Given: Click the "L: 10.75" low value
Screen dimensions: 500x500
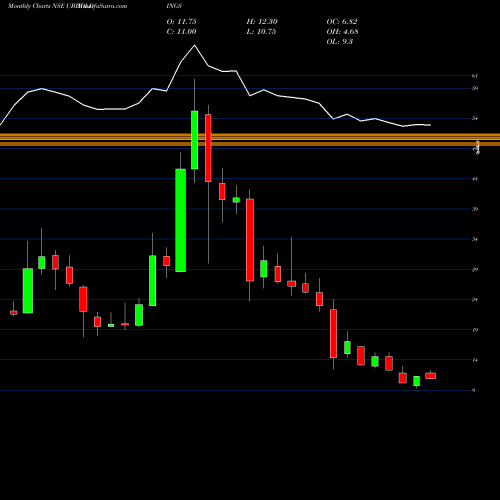Looking at the screenshot, I should click(261, 32).
